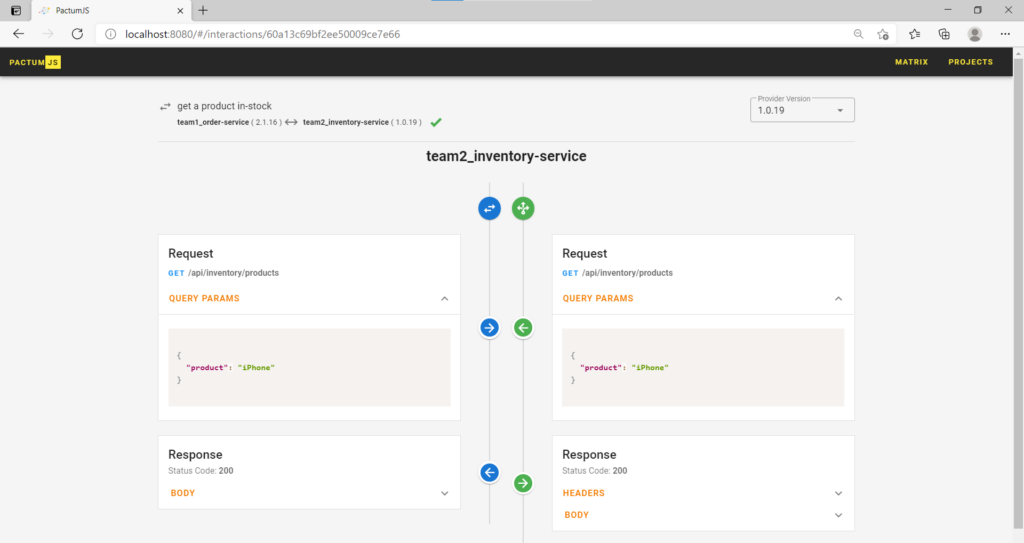The image size is (1024, 543).
Task: Expand right Response HEADERS chevron
Action: pos(839,493)
